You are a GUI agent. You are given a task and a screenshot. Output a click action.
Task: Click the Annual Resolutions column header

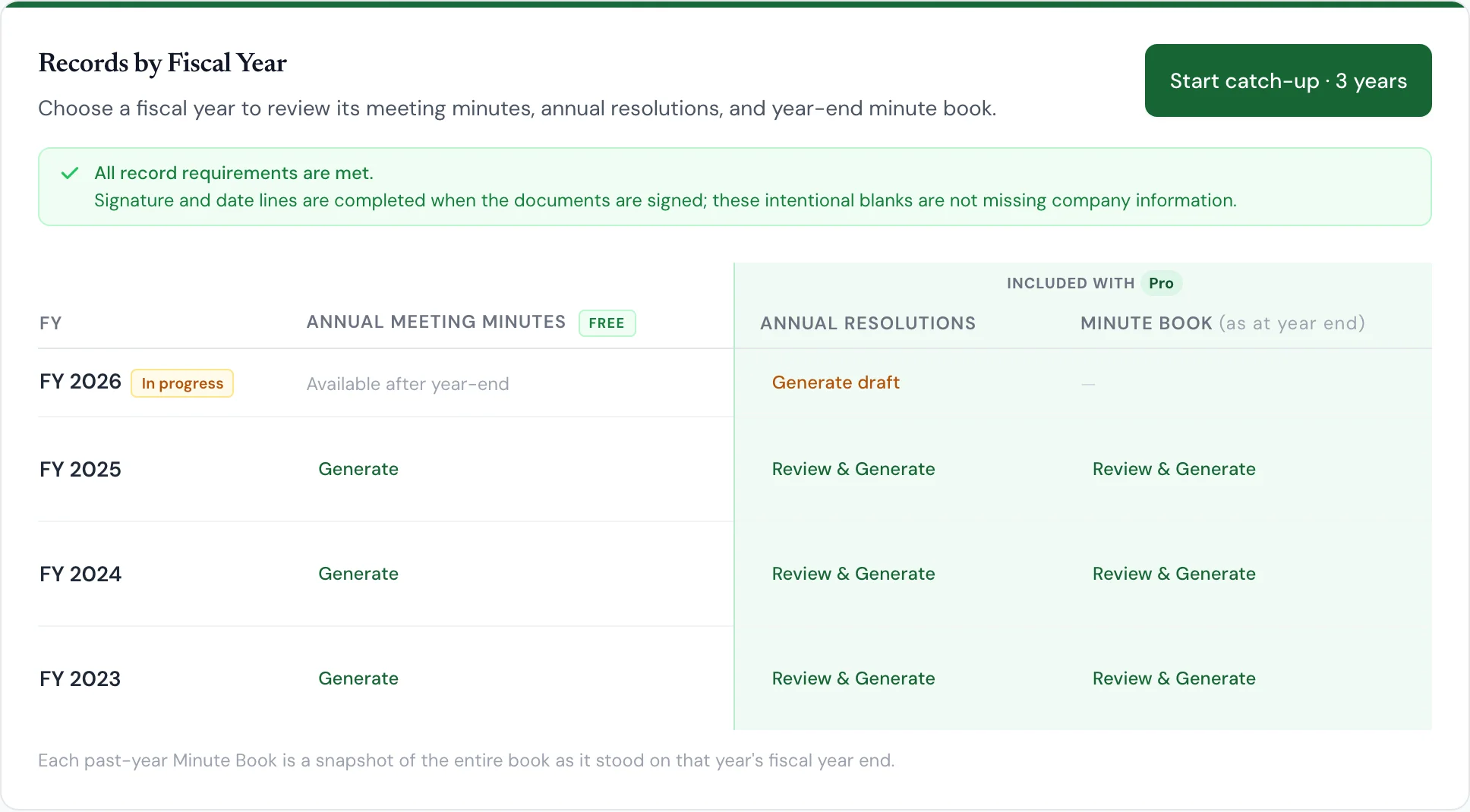[868, 323]
